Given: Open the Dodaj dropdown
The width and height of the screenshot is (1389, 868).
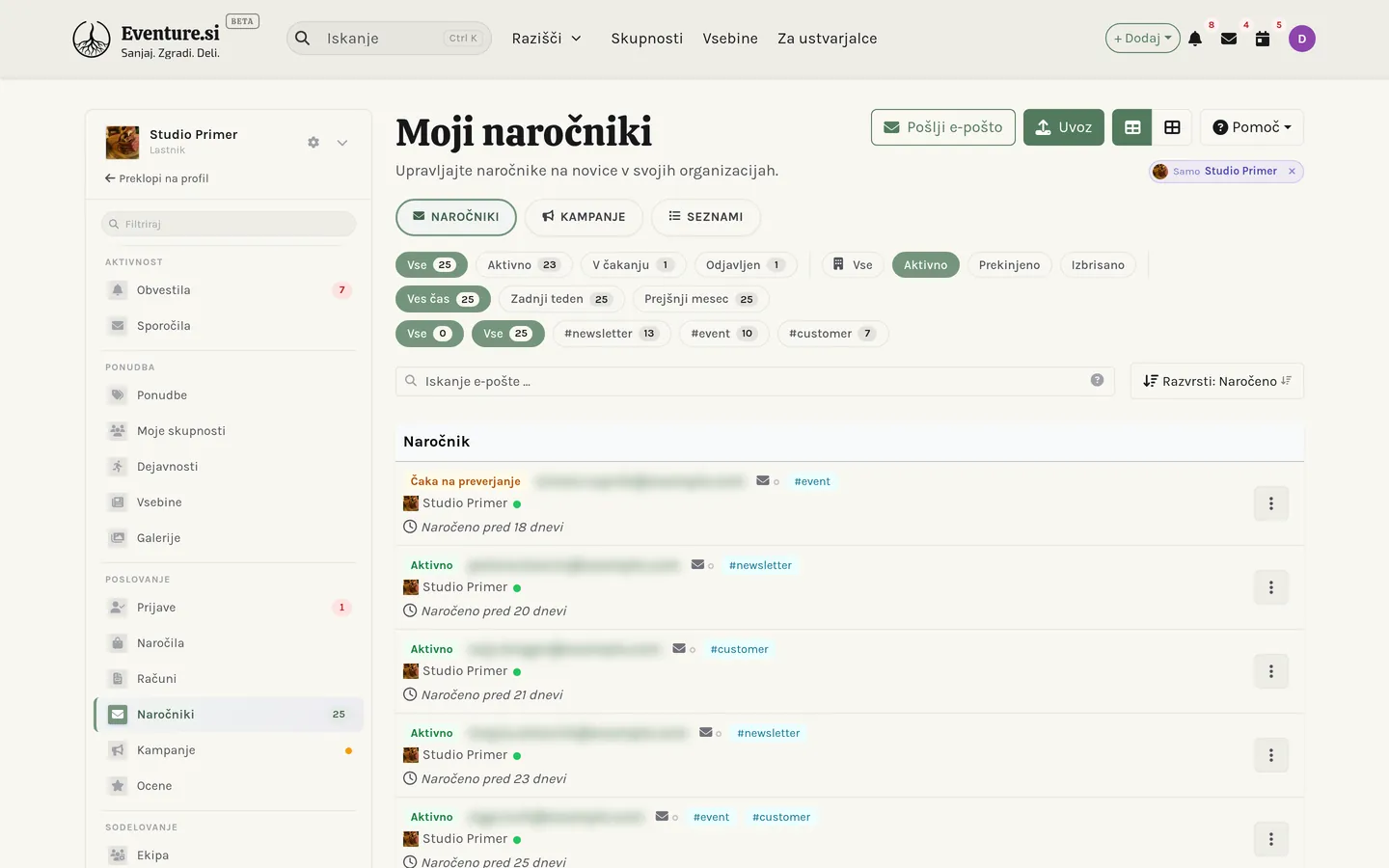Looking at the screenshot, I should click(1142, 39).
